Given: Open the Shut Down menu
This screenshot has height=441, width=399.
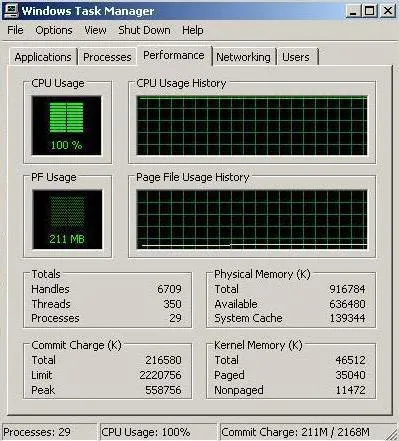Looking at the screenshot, I should 144,30.
